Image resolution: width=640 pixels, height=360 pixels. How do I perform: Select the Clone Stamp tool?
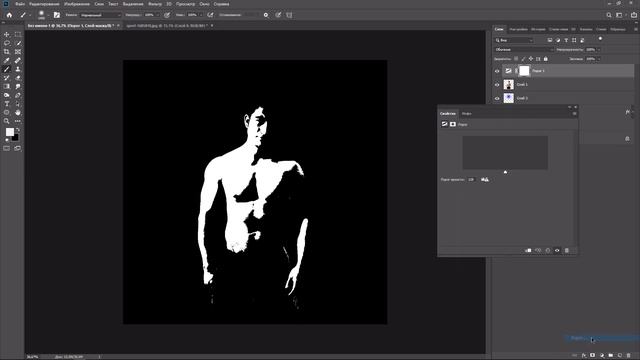18,69
